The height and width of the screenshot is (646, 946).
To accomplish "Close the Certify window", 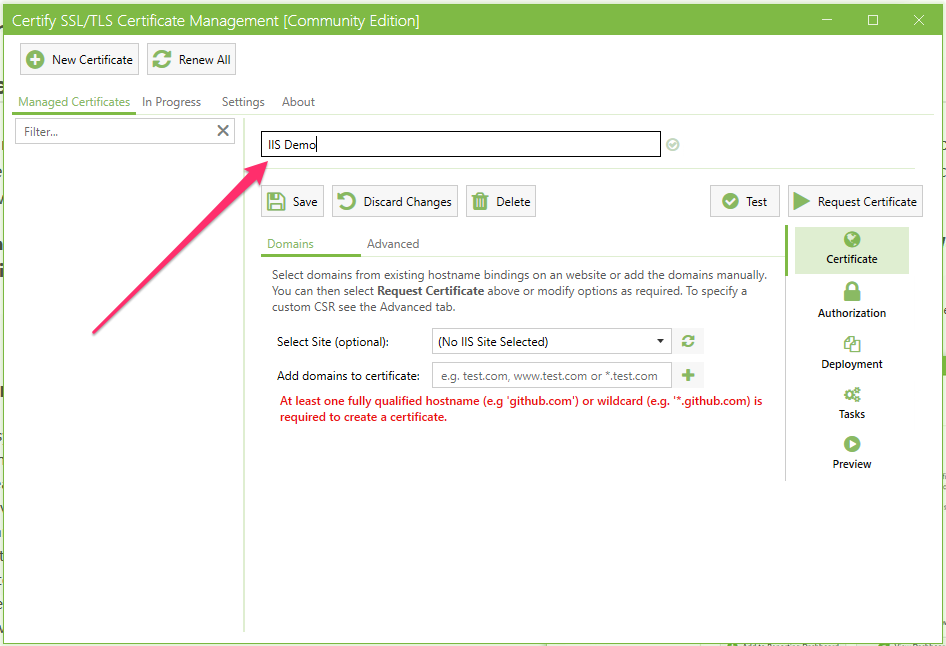I will point(918,20).
